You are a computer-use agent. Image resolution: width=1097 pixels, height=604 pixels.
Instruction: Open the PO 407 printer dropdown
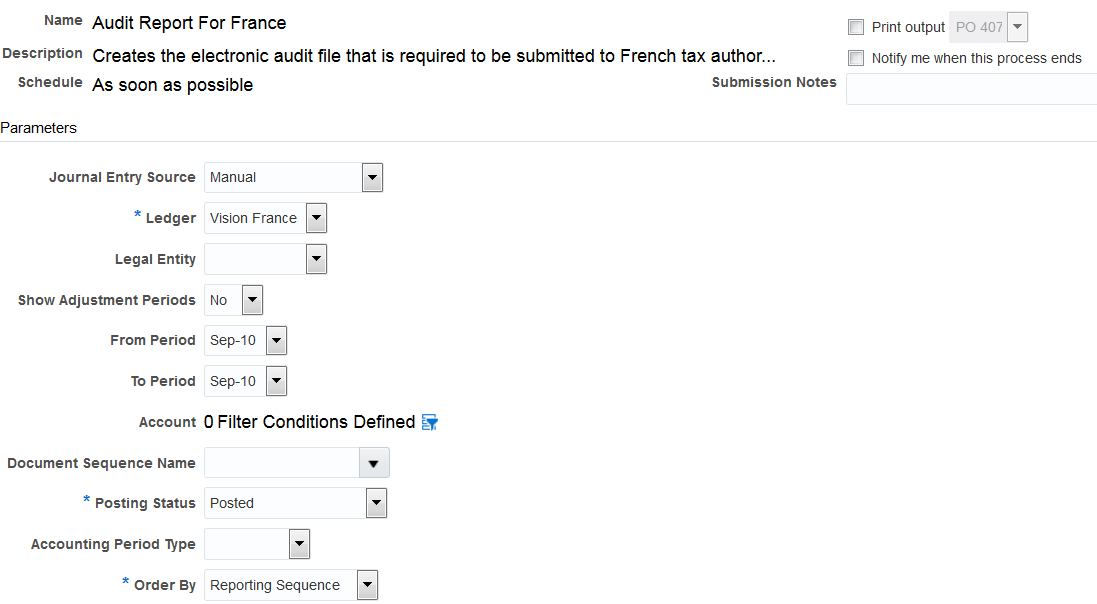1017,27
